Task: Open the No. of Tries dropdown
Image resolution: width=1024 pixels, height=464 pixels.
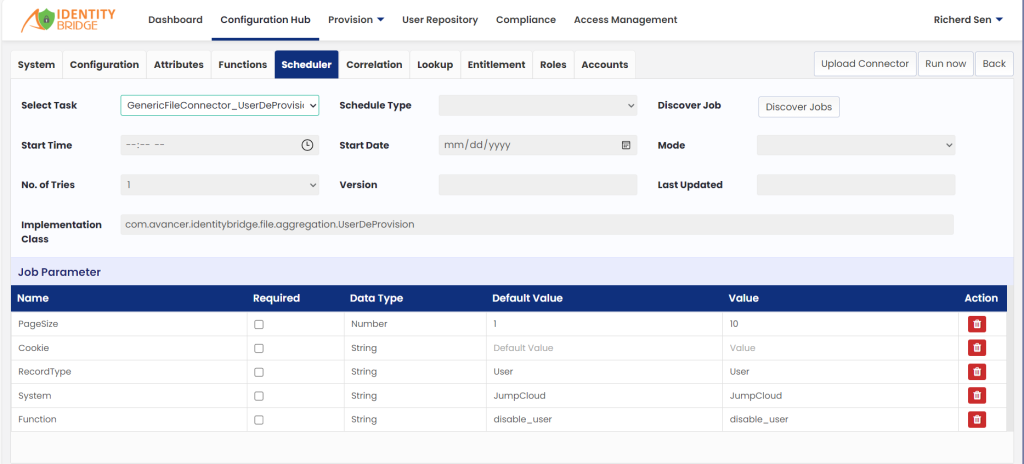Action: 219,185
